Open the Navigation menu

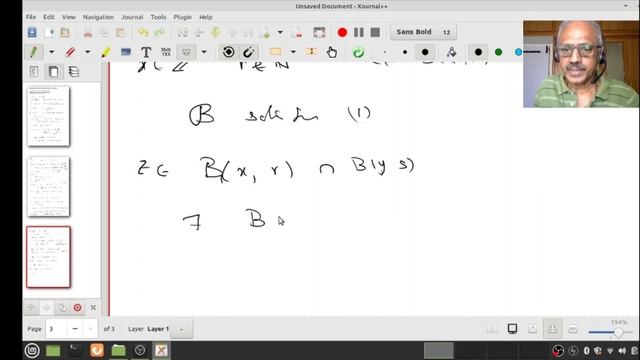98,17
